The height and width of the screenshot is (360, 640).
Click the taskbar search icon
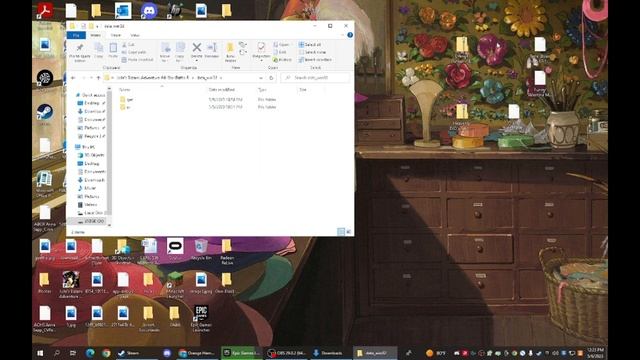click(x=57, y=353)
